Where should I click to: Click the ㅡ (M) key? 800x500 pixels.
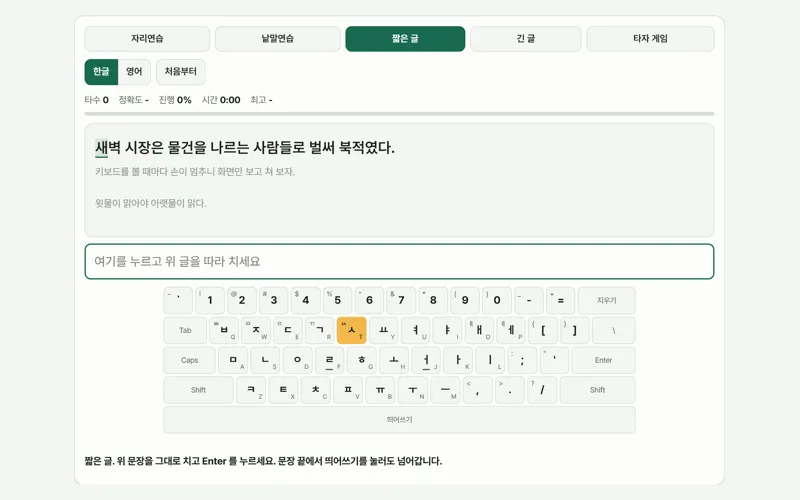click(445, 390)
